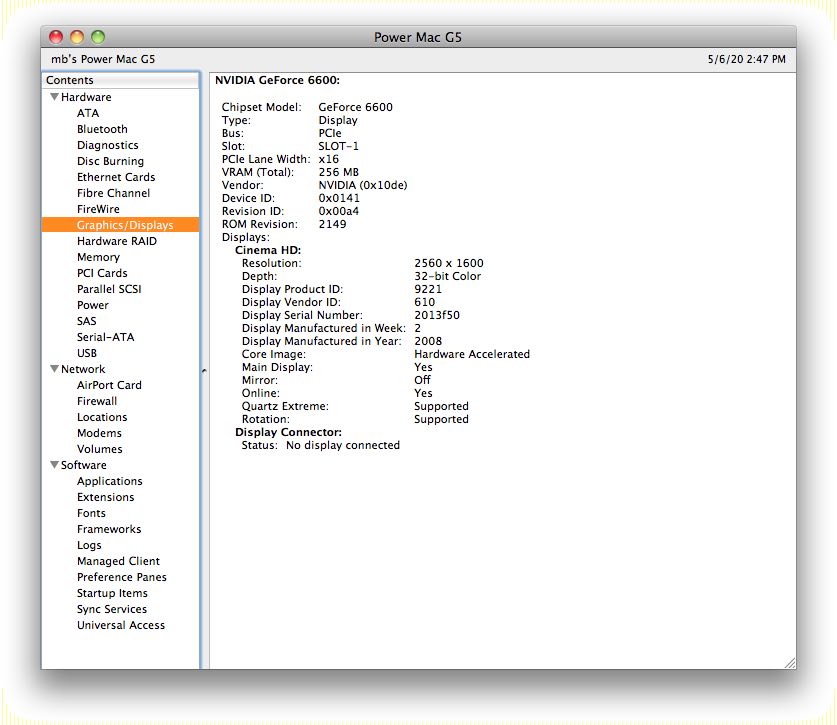This screenshot has width=837, height=725.
Task: Open Firewall section
Action: tap(97, 401)
